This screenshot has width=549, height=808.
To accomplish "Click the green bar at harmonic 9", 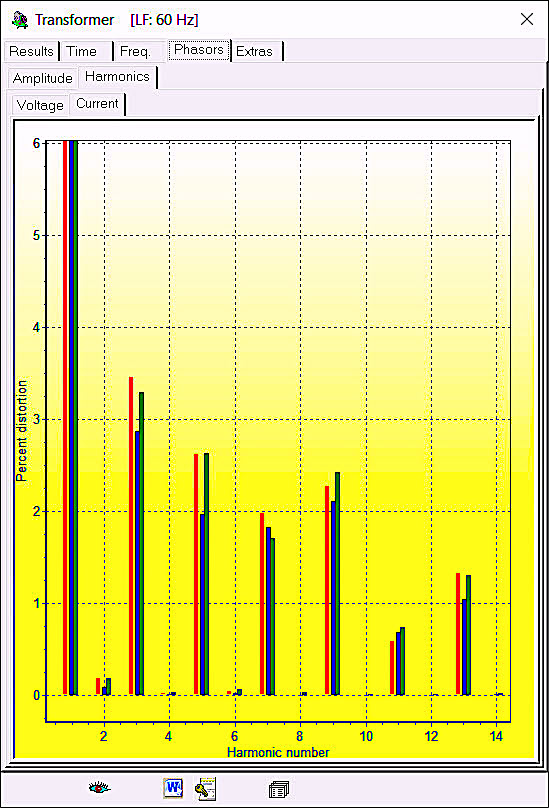I will point(337,583).
